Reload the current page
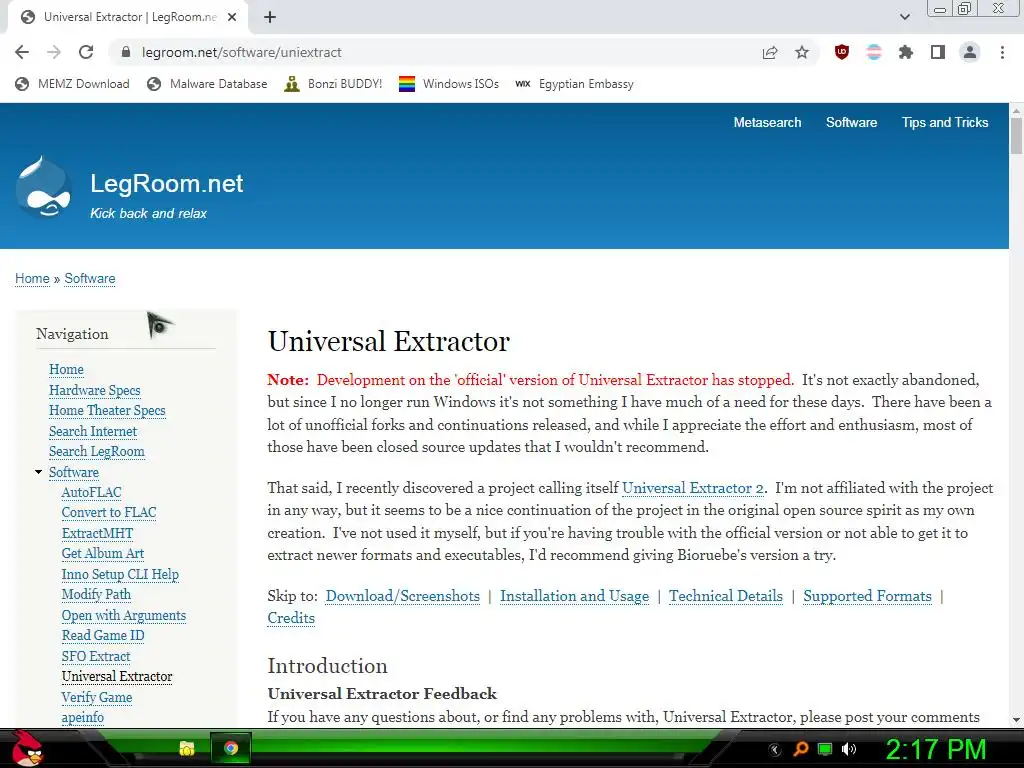 tap(86, 52)
